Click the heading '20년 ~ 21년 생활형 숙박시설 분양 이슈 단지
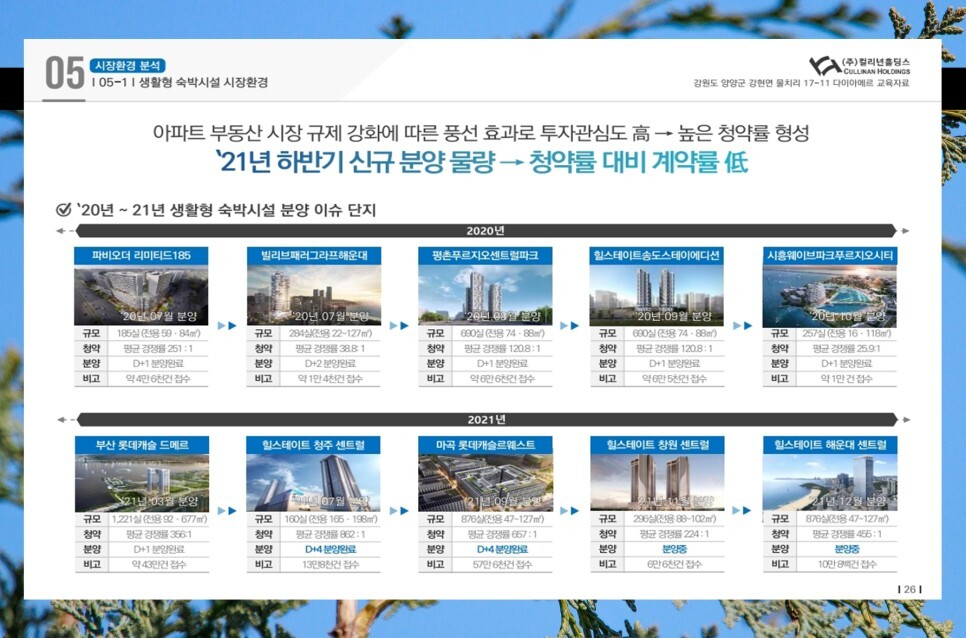The height and width of the screenshot is (638, 966). pos(225,210)
